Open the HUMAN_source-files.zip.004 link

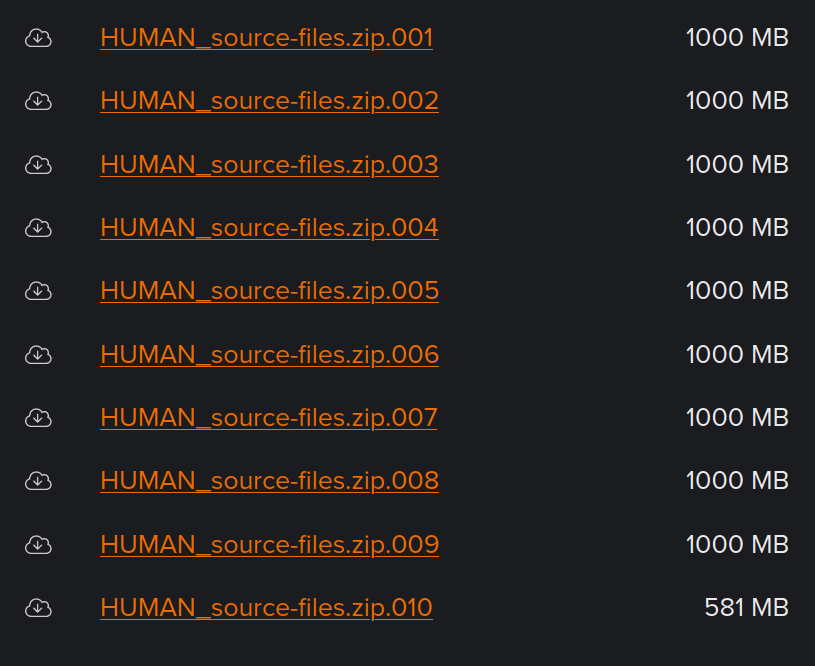click(269, 227)
